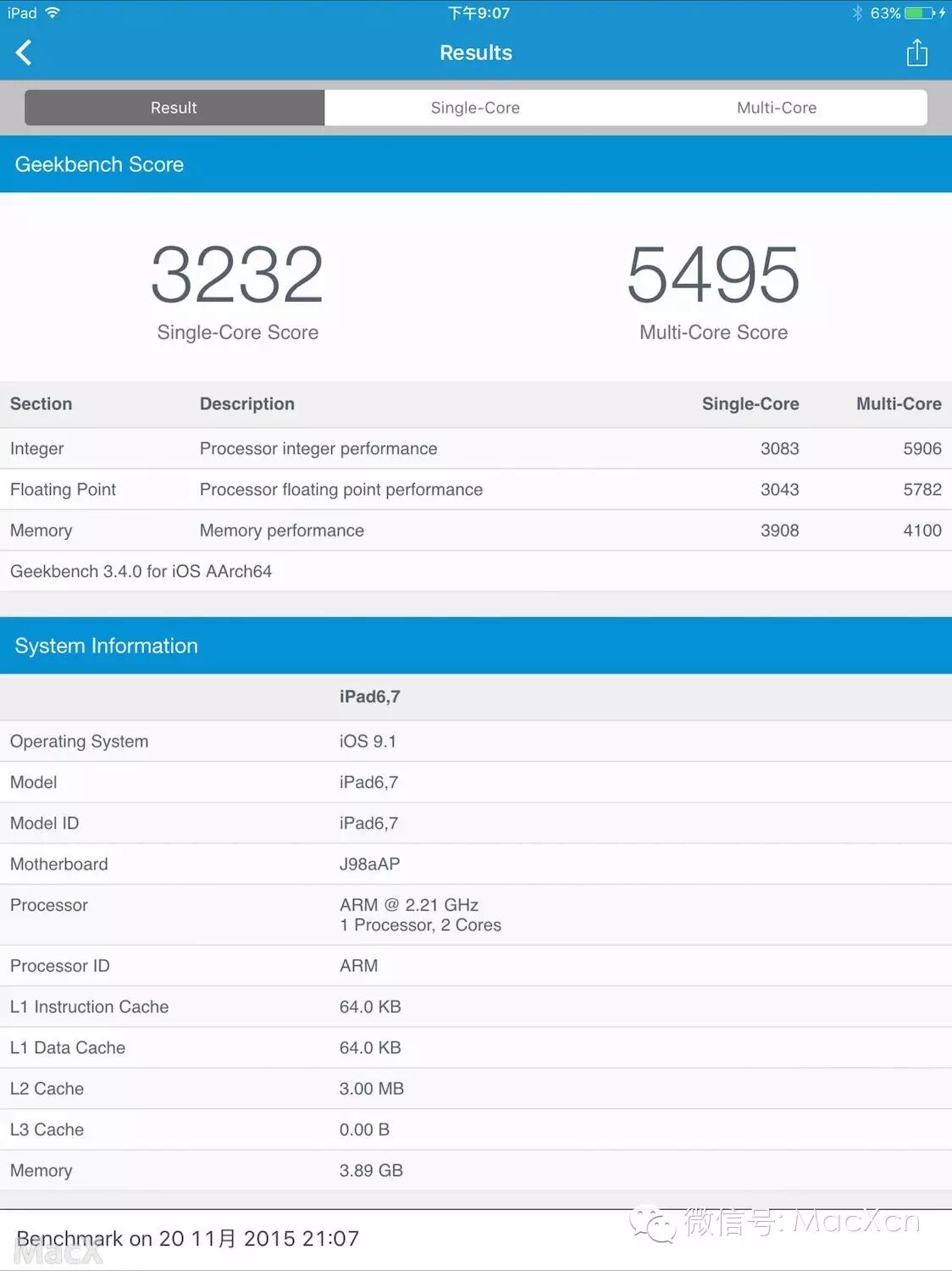
Task: Tap the battery indicator icon
Action: [919, 13]
